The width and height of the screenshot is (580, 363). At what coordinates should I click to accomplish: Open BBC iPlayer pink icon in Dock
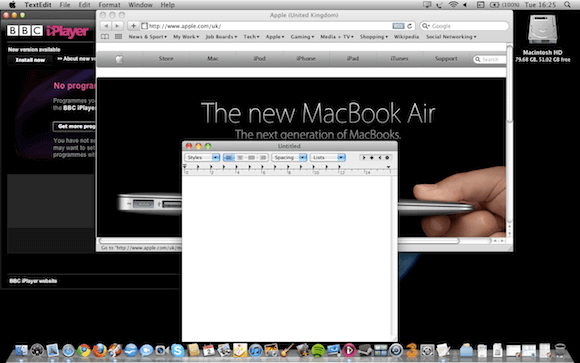tap(349, 350)
